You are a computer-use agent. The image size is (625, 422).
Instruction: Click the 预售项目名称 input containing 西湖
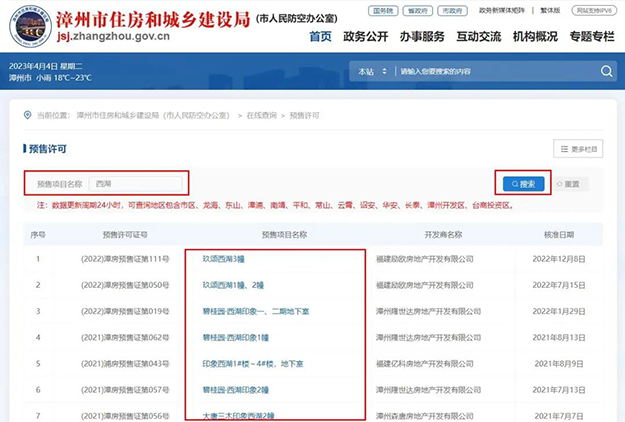(x=136, y=184)
